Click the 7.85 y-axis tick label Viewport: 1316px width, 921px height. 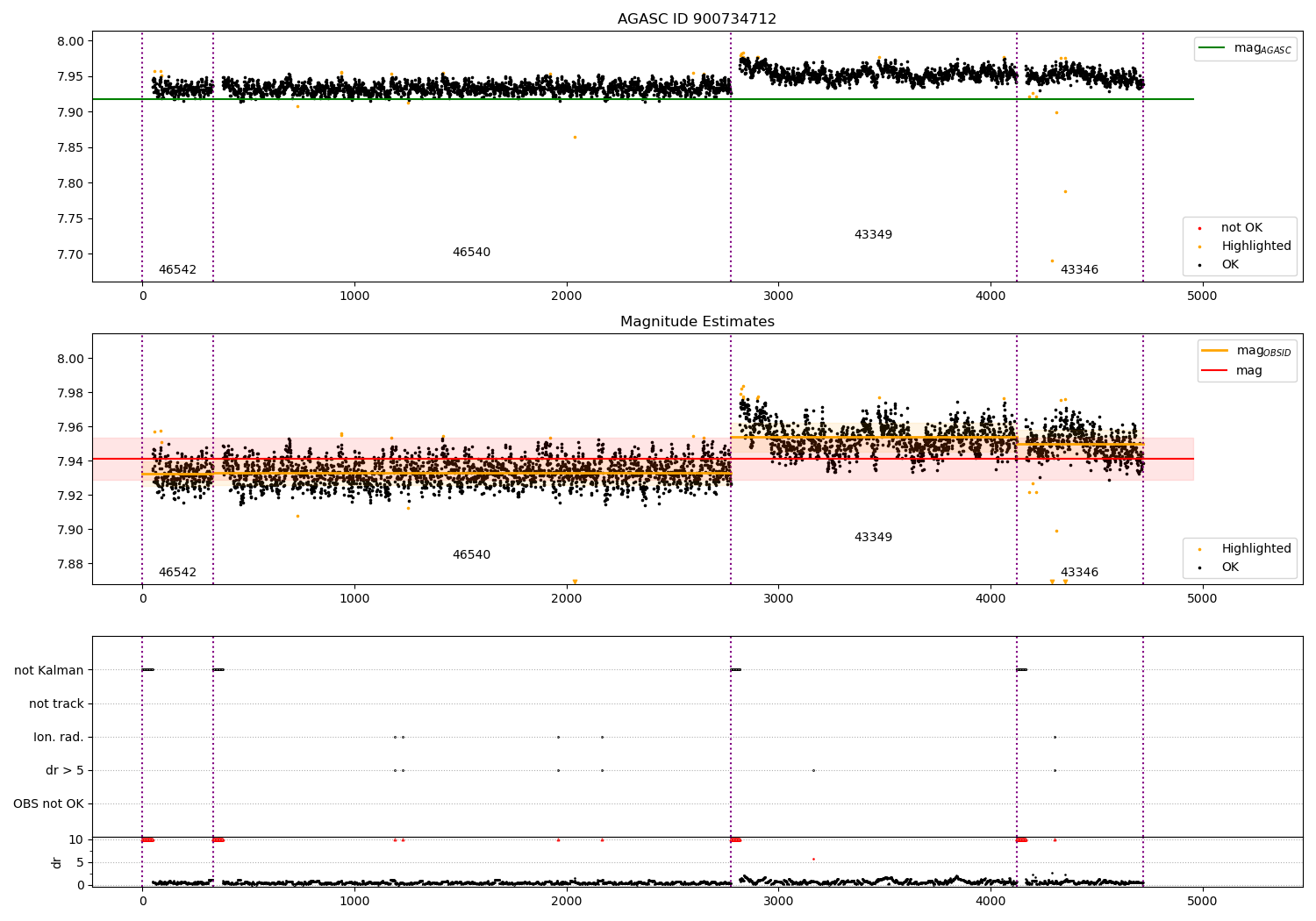(70, 148)
